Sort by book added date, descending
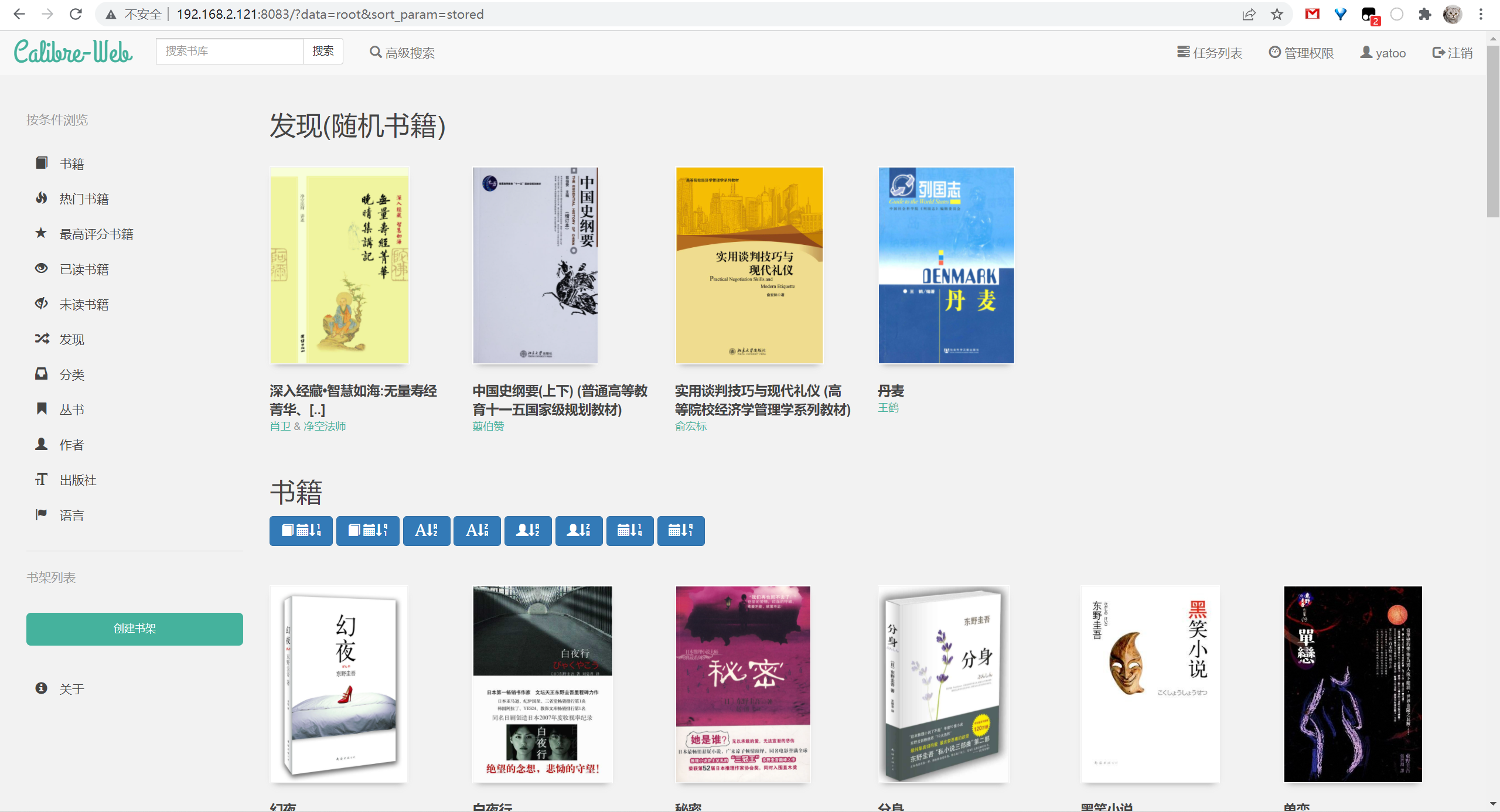1500x812 pixels. [x=367, y=531]
